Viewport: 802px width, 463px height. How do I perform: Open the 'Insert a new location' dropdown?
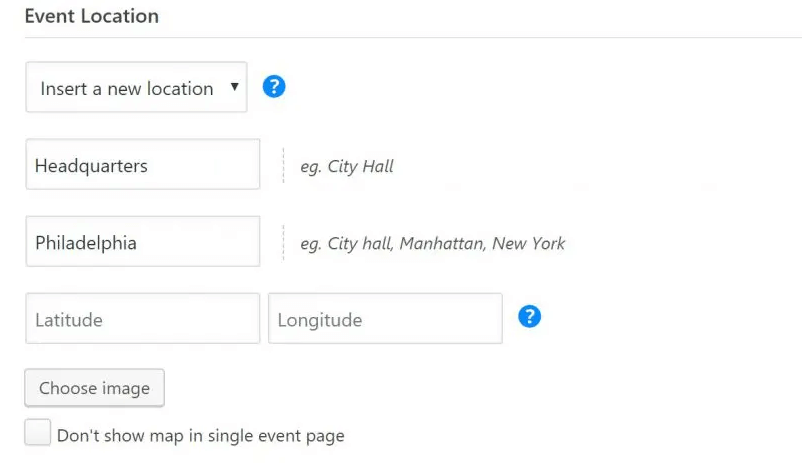pyautogui.click(x=137, y=87)
